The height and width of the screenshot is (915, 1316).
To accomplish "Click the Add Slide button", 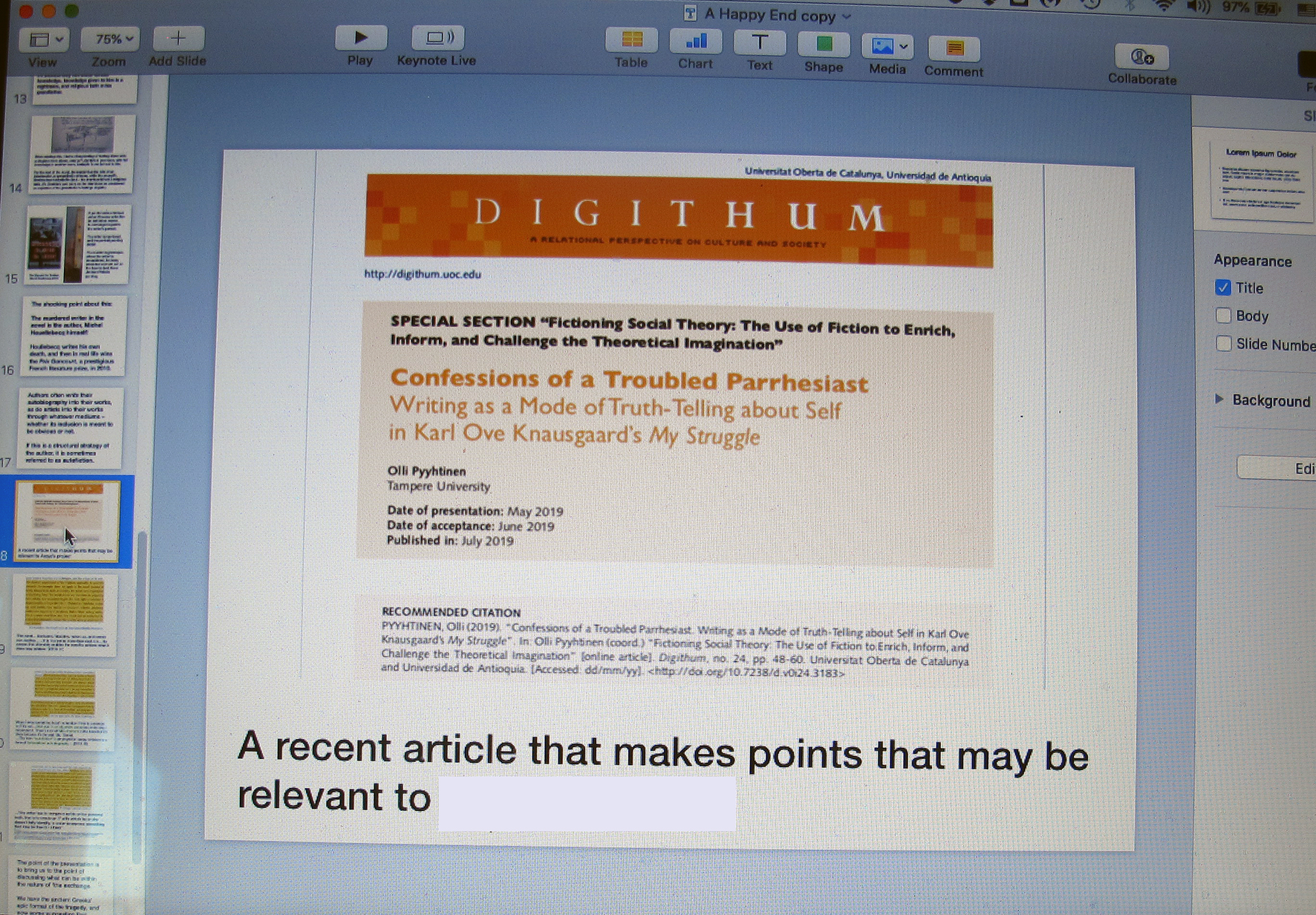I will pyautogui.click(x=178, y=38).
